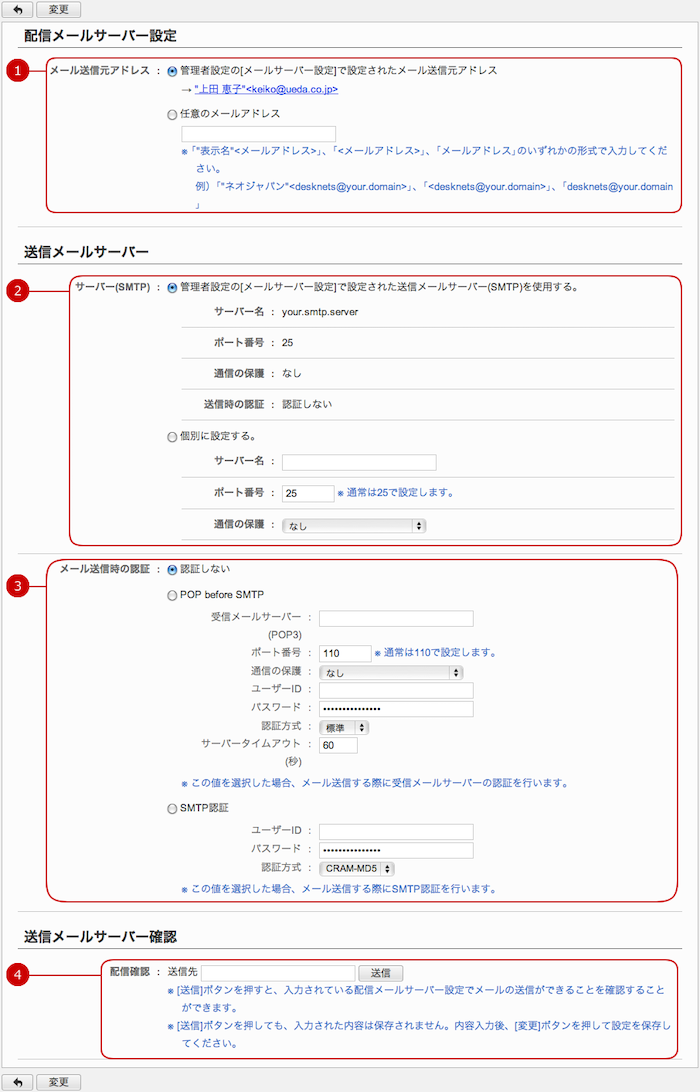Focus the POP3 port number field showing 110
The width and height of the screenshot is (700, 1092).
tap(345, 653)
